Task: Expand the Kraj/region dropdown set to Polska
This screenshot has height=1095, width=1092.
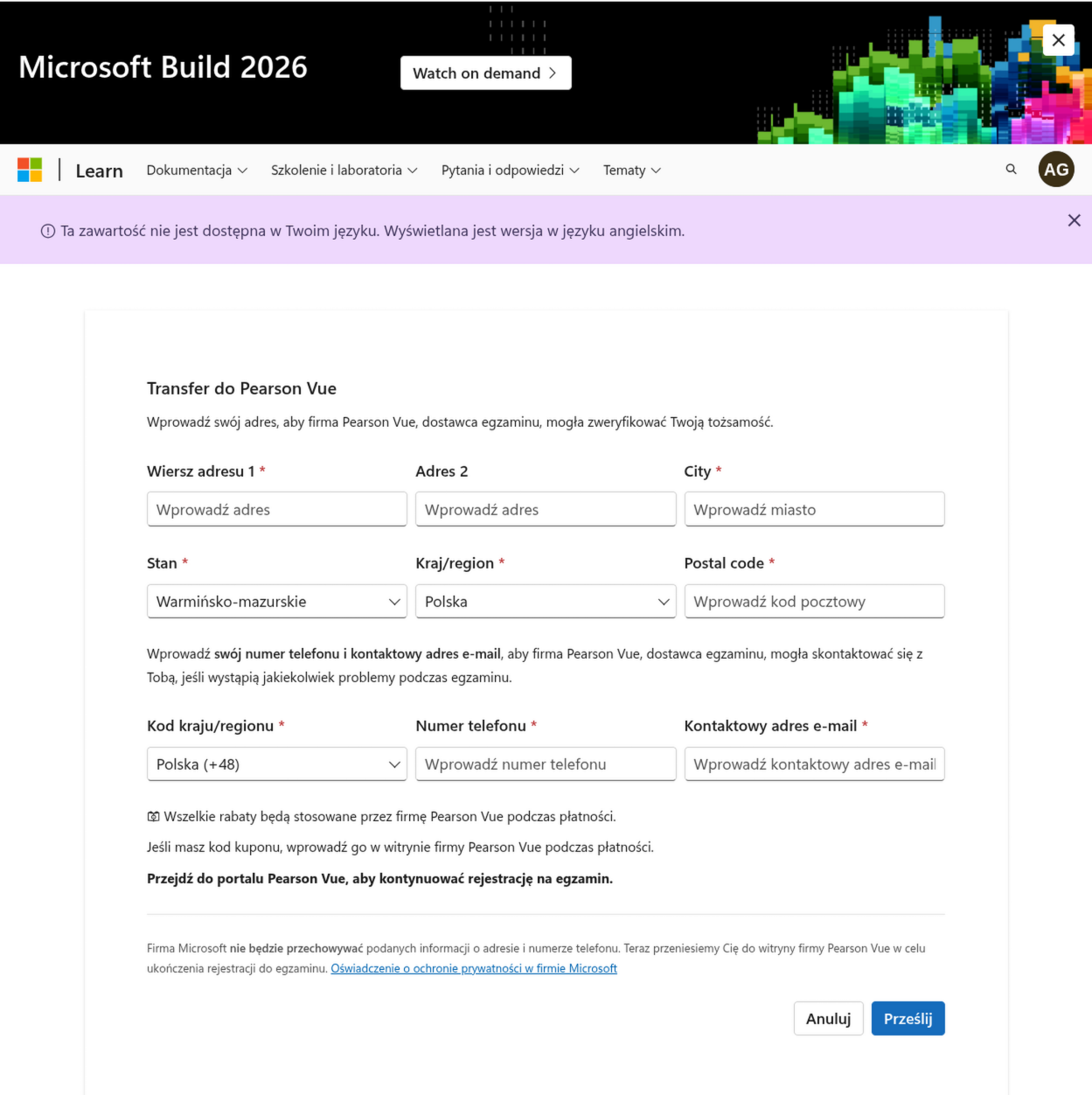Action: tap(546, 602)
